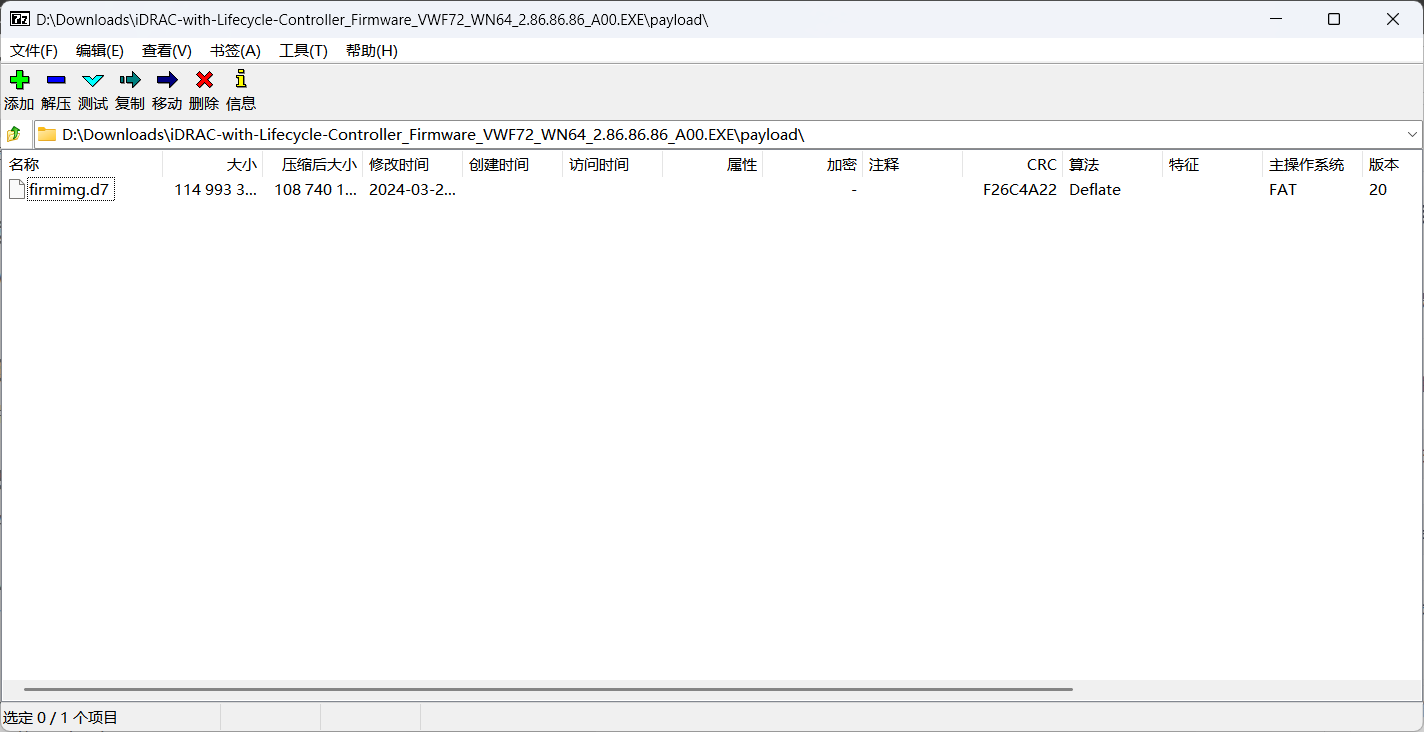Click the horizontal scrollbar thumb
1424x732 pixels.
click(x=548, y=689)
